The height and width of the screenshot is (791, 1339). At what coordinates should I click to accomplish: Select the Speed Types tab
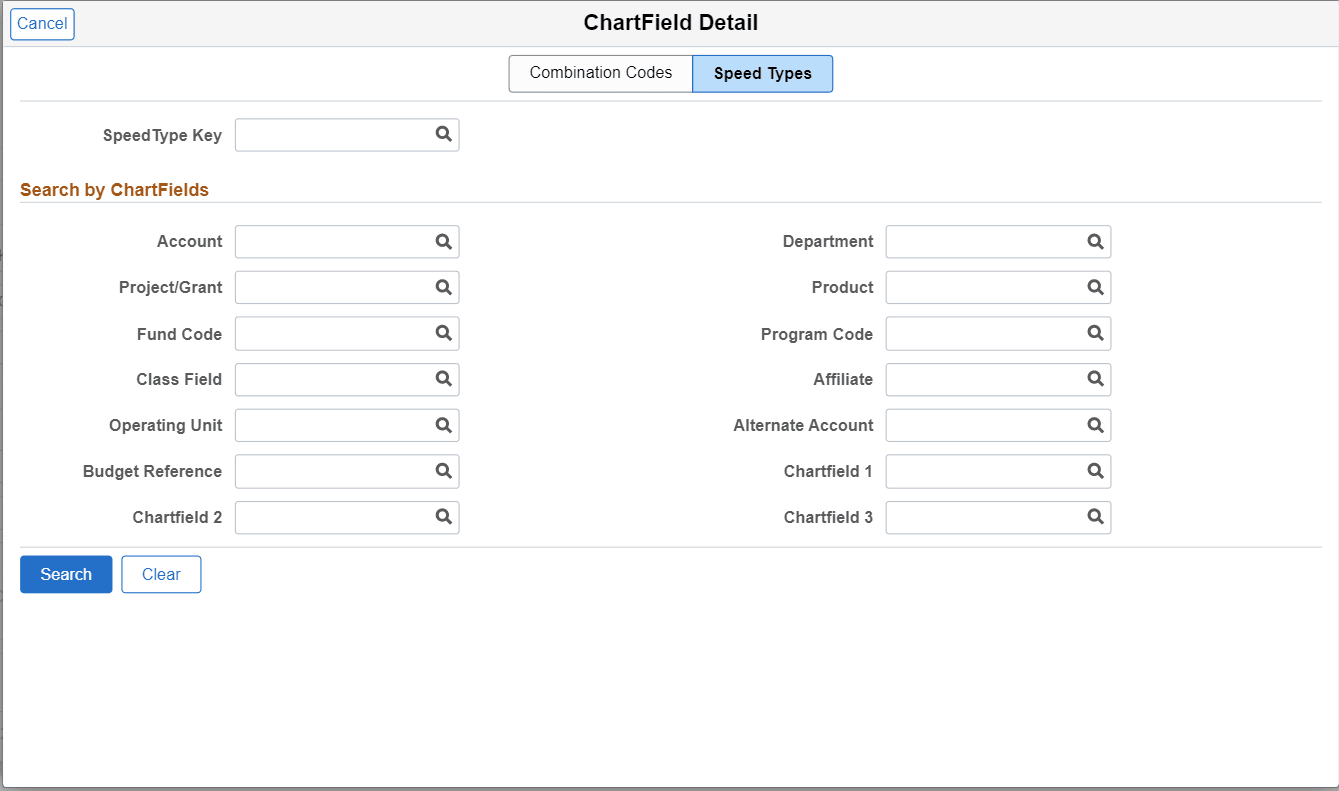(x=762, y=73)
